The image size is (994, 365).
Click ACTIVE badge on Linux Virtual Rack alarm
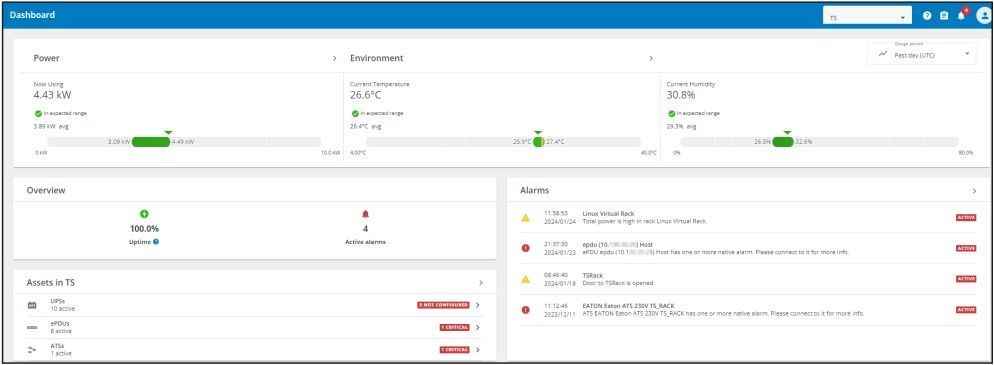pos(965,217)
